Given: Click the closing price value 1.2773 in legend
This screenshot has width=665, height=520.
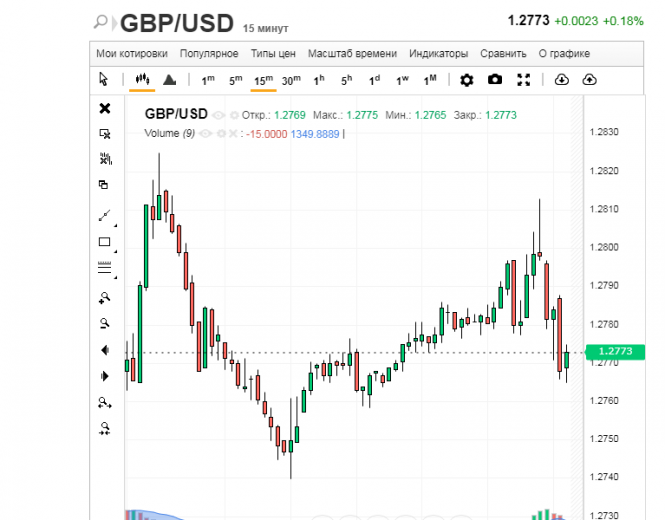Looking at the screenshot, I should coord(501,115).
